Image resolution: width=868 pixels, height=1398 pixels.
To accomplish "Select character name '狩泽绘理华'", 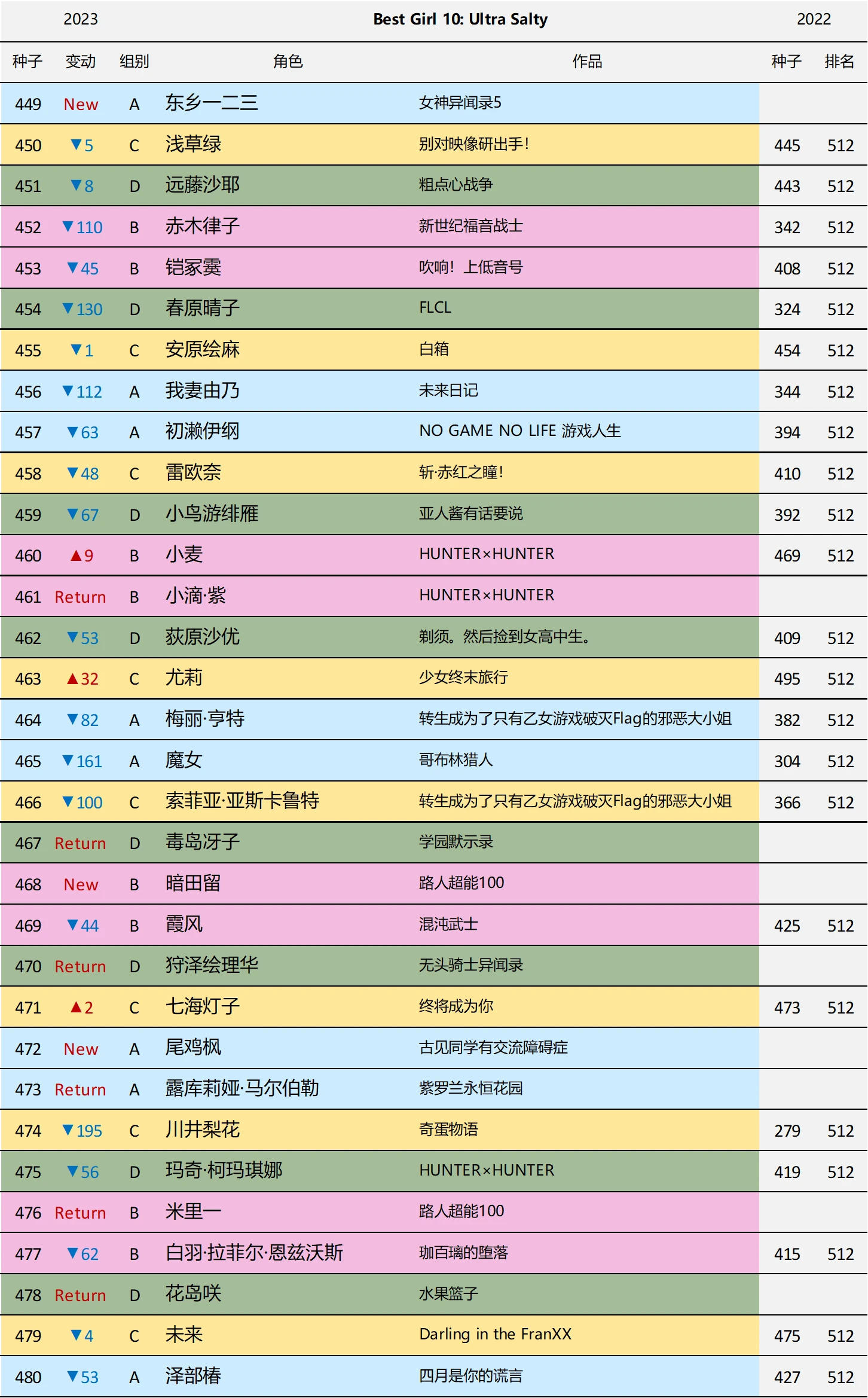I will (212, 965).
